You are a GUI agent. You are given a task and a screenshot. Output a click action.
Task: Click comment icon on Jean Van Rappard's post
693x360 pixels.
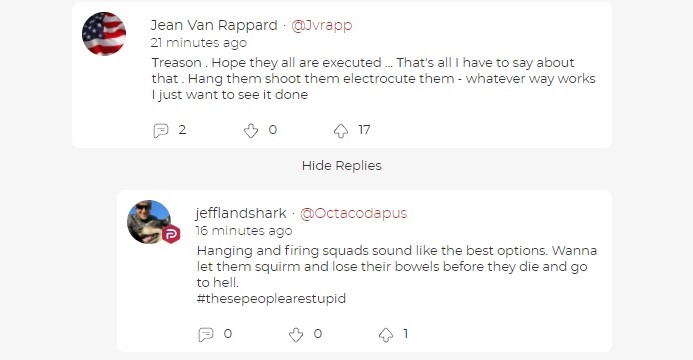161,131
